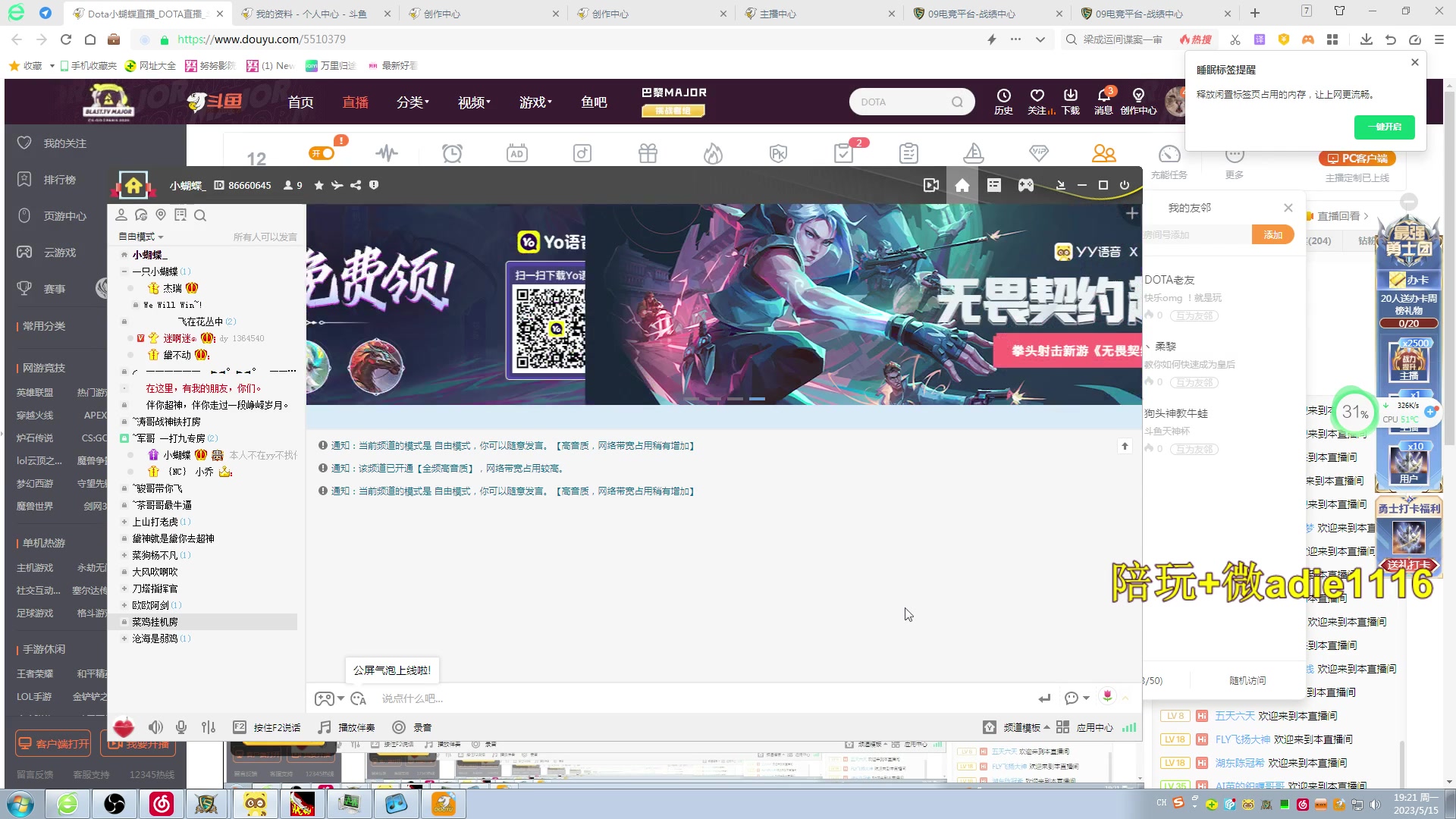The image size is (1456, 819).
Task: Open Douyu 历史 history clock icon
Action: tap(1004, 101)
